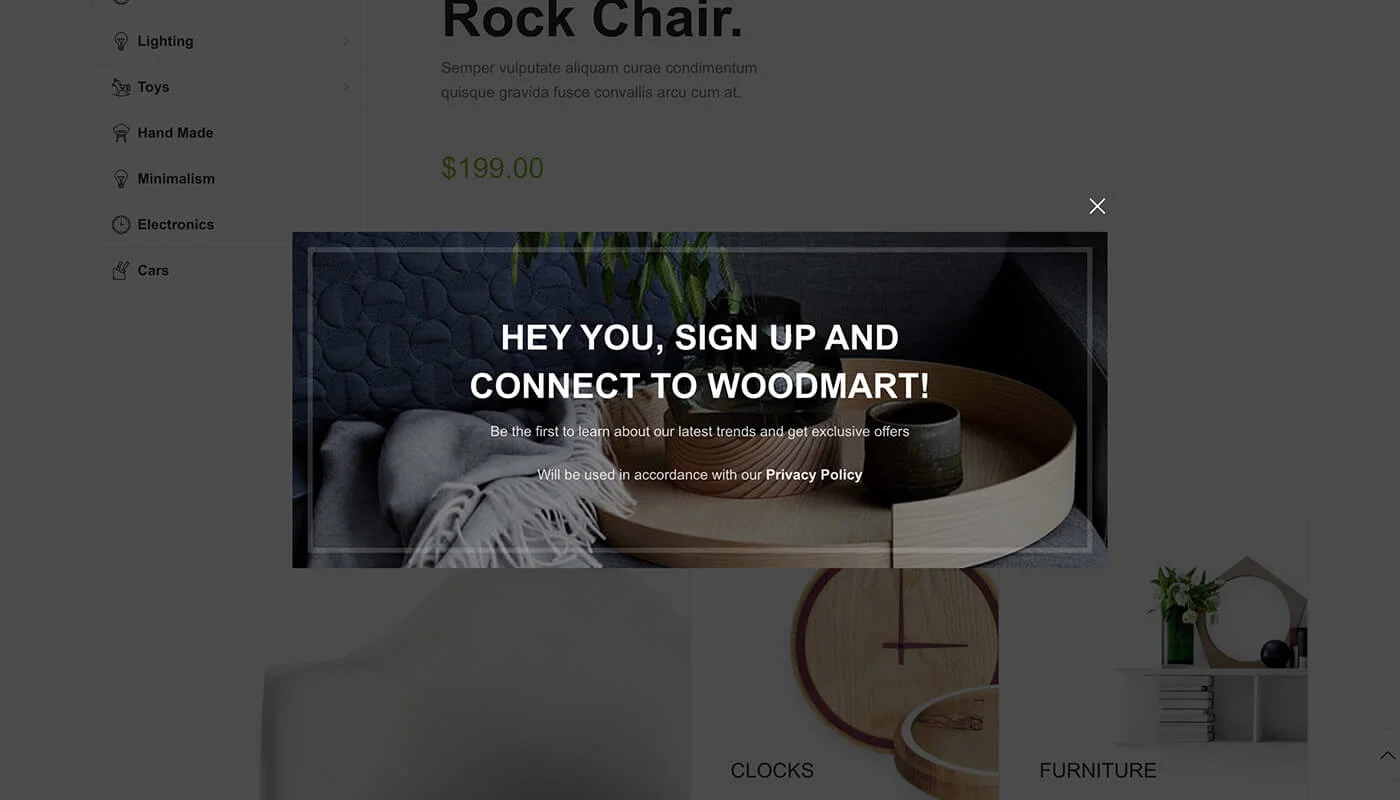Viewport: 1400px width, 800px height.
Task: Click the bulb icon beside Minimalism
Action: [121, 178]
